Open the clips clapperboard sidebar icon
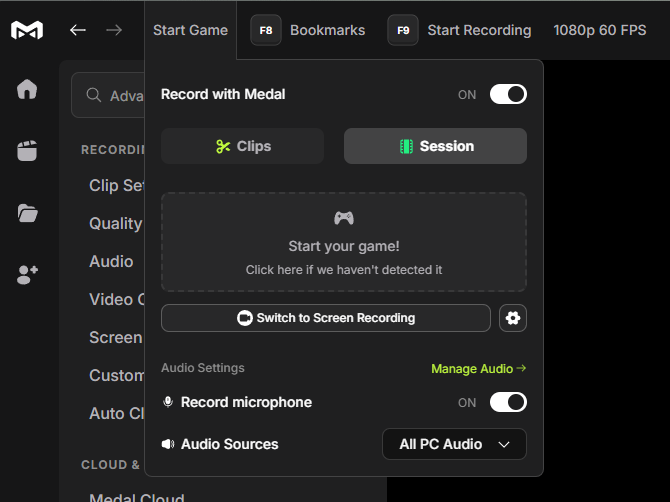The image size is (670, 502). click(27, 151)
